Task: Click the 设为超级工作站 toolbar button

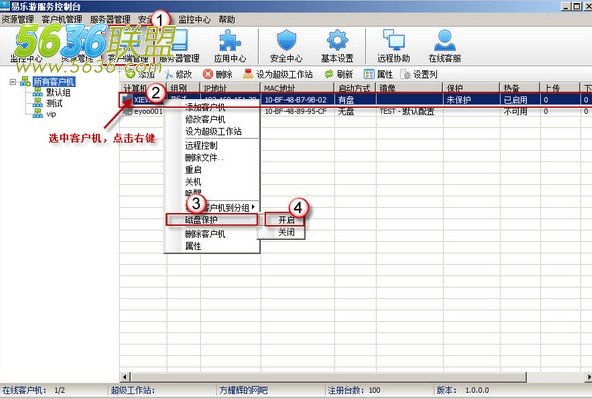Action: (278, 74)
